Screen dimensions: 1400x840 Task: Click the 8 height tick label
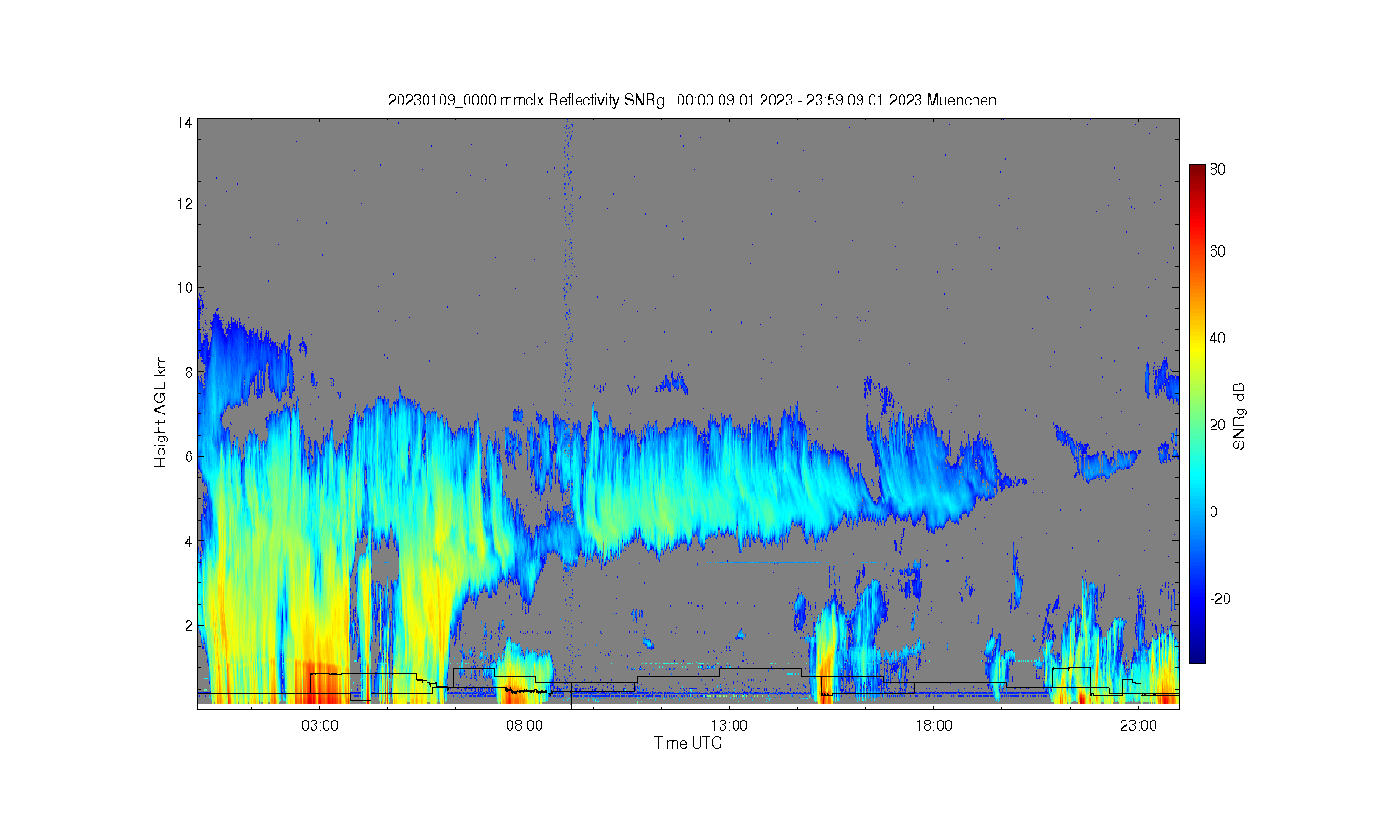pyautogui.click(x=189, y=371)
